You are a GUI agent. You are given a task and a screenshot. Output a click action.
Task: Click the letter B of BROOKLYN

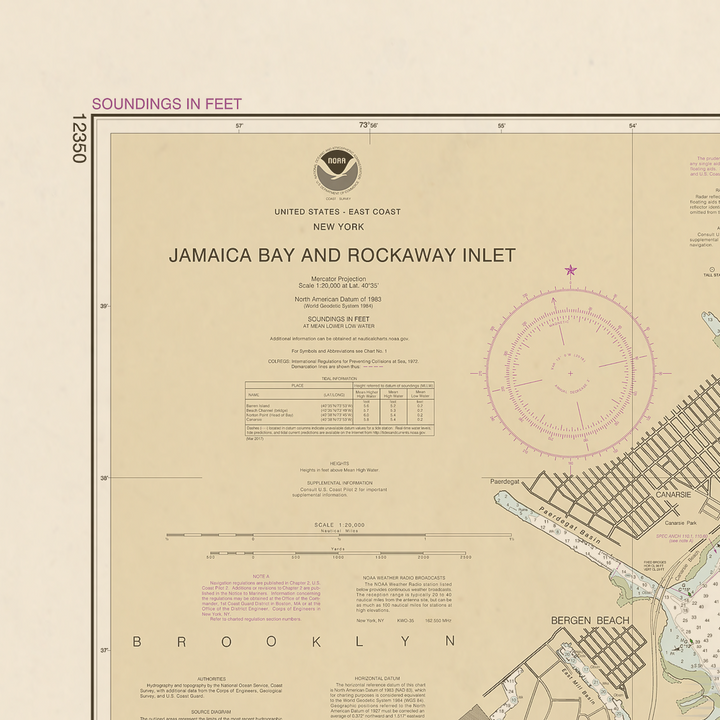tap(137, 641)
